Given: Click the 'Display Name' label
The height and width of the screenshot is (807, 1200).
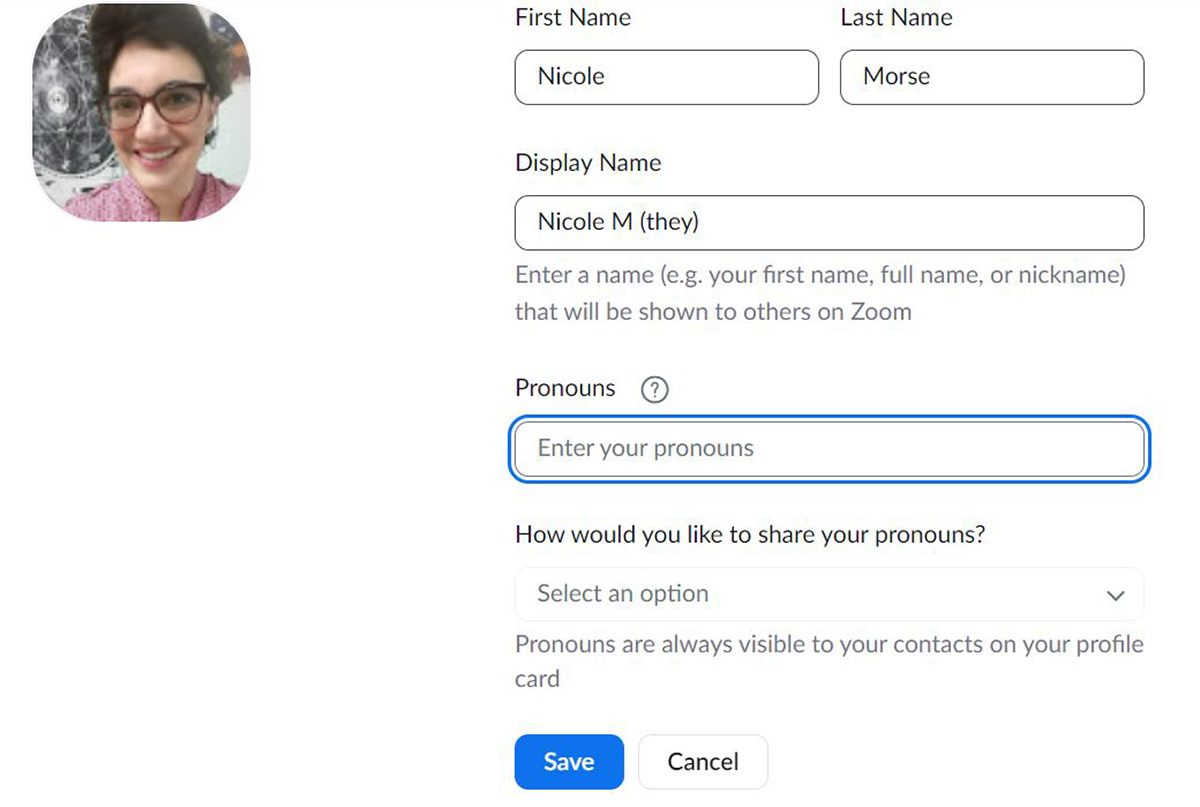Looking at the screenshot, I should (x=588, y=163).
